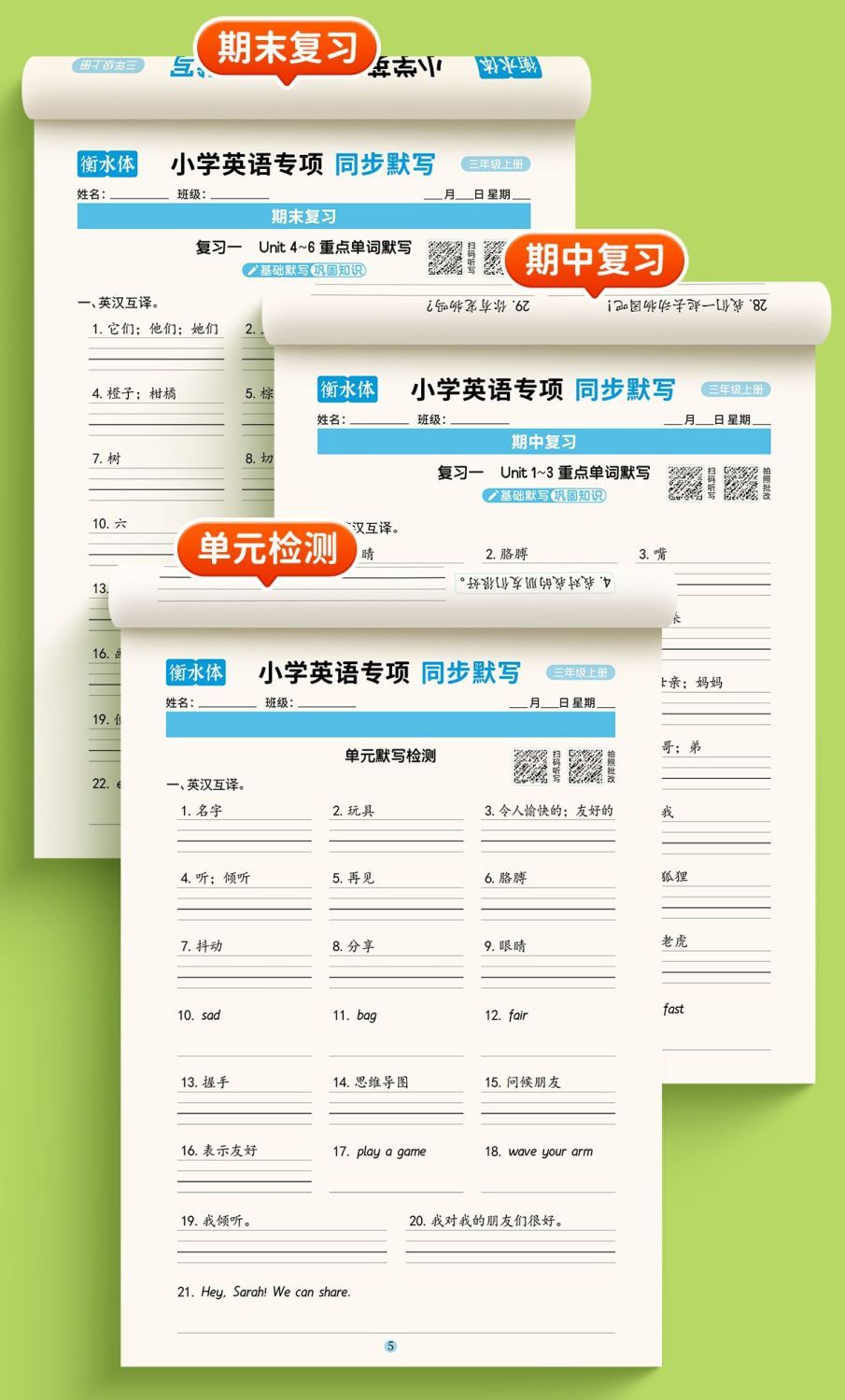Click the orange 期末复习 callout label
The width and height of the screenshot is (845, 1400).
point(287,48)
